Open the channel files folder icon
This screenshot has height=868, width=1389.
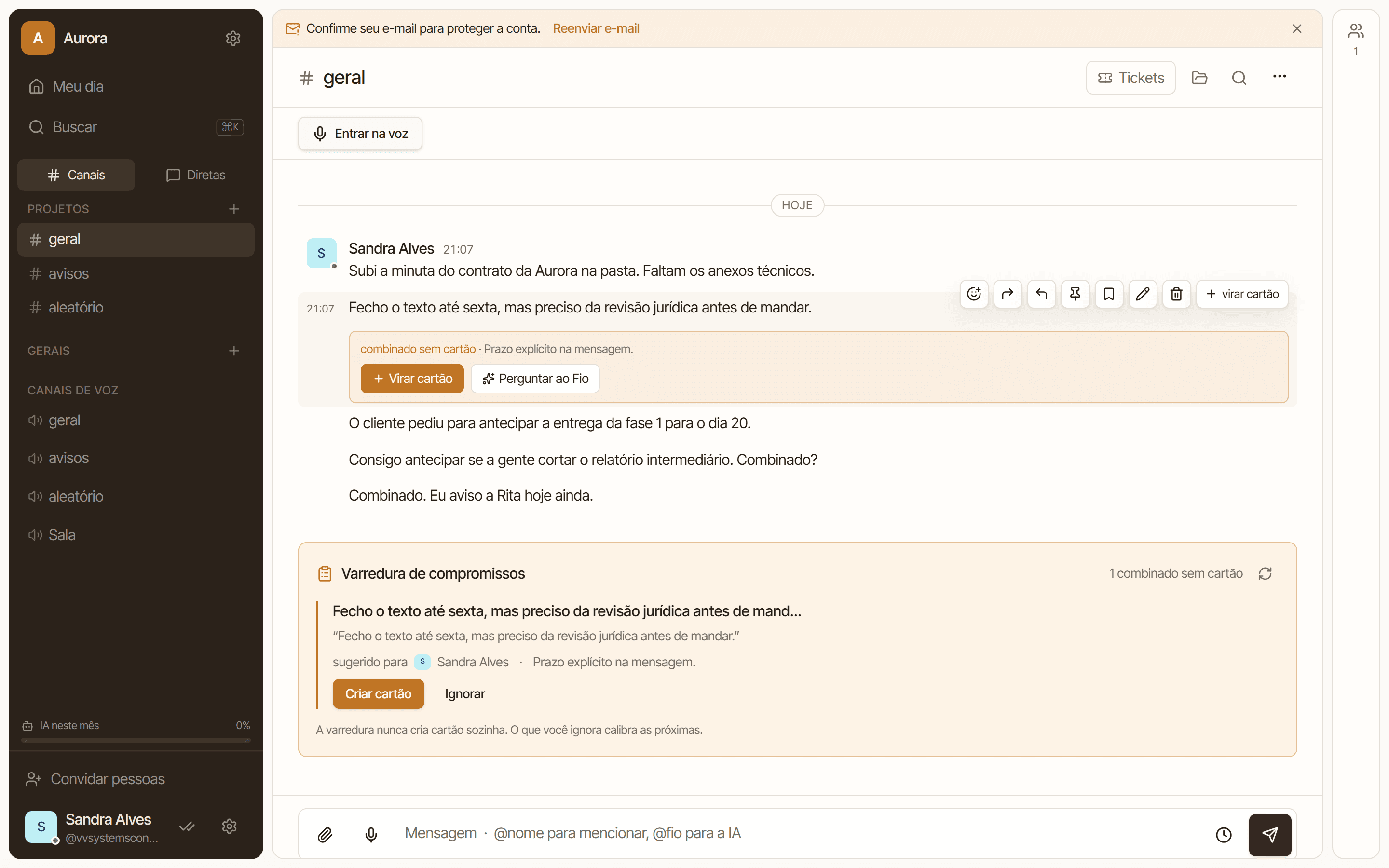pos(1199,78)
